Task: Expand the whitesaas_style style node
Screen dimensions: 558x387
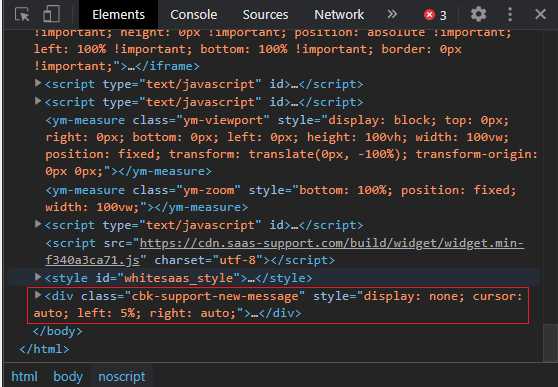Action: click(x=38, y=277)
